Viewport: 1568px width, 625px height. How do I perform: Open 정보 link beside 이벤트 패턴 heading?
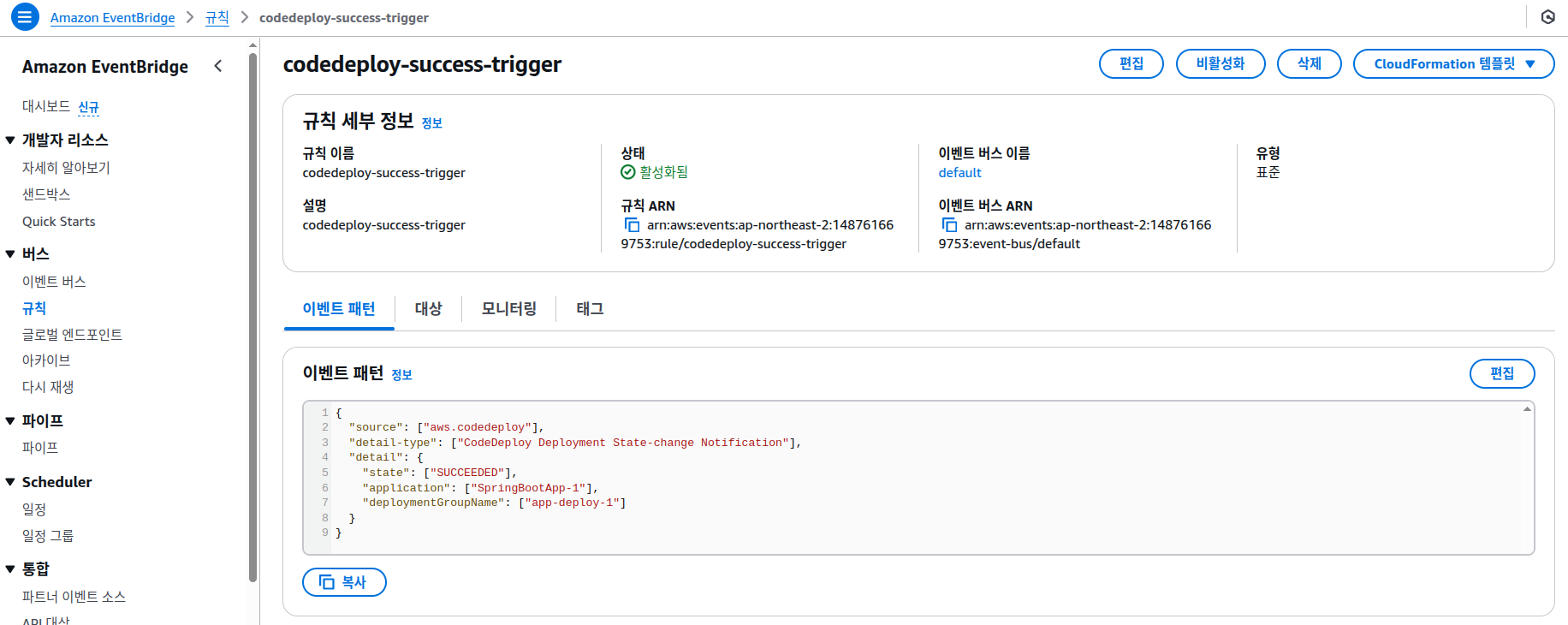pos(402,375)
